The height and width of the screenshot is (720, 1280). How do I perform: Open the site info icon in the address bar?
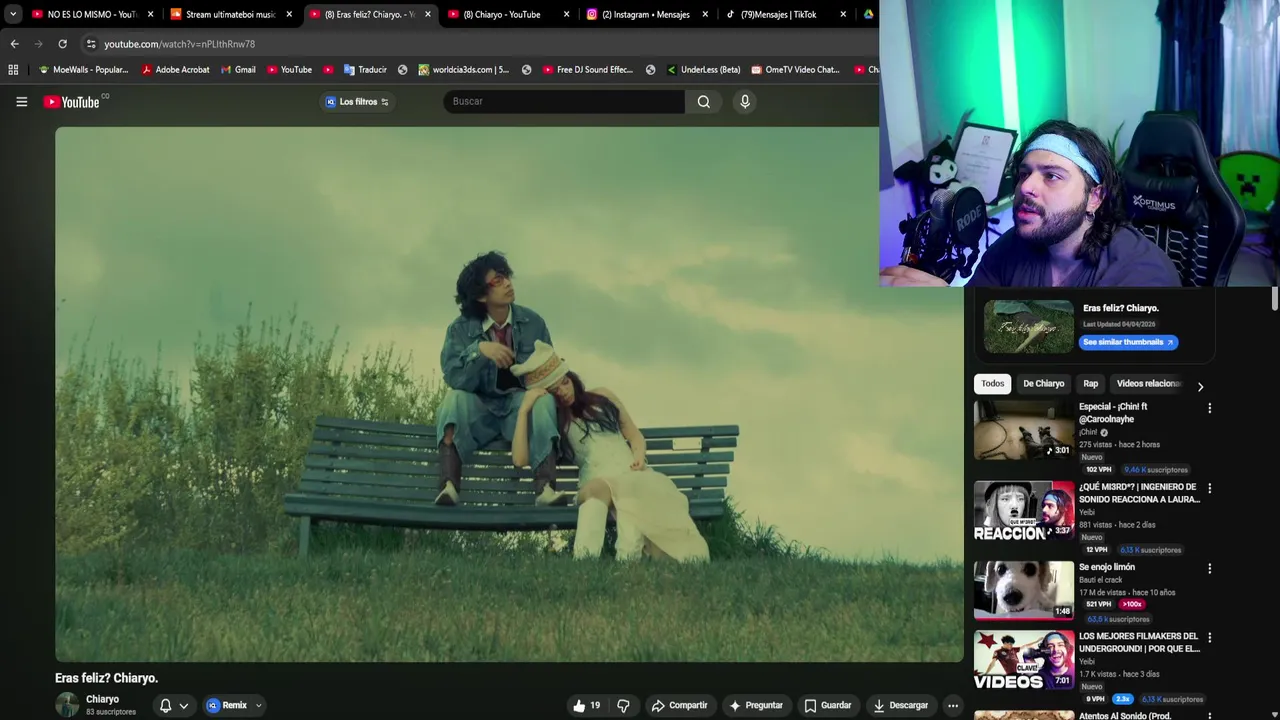click(x=91, y=44)
